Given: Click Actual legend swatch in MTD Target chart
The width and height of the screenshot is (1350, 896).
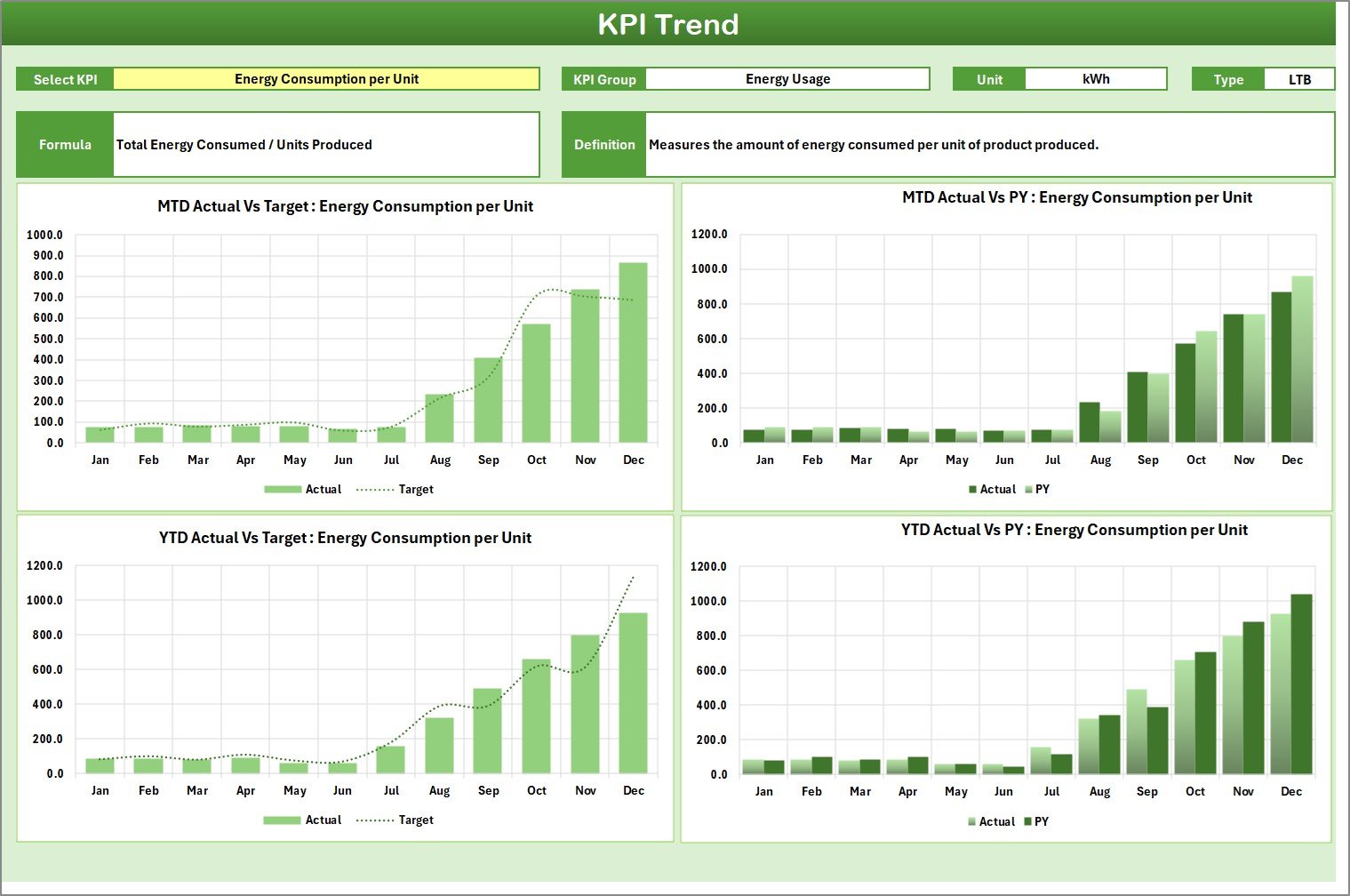Looking at the screenshot, I should click(283, 490).
